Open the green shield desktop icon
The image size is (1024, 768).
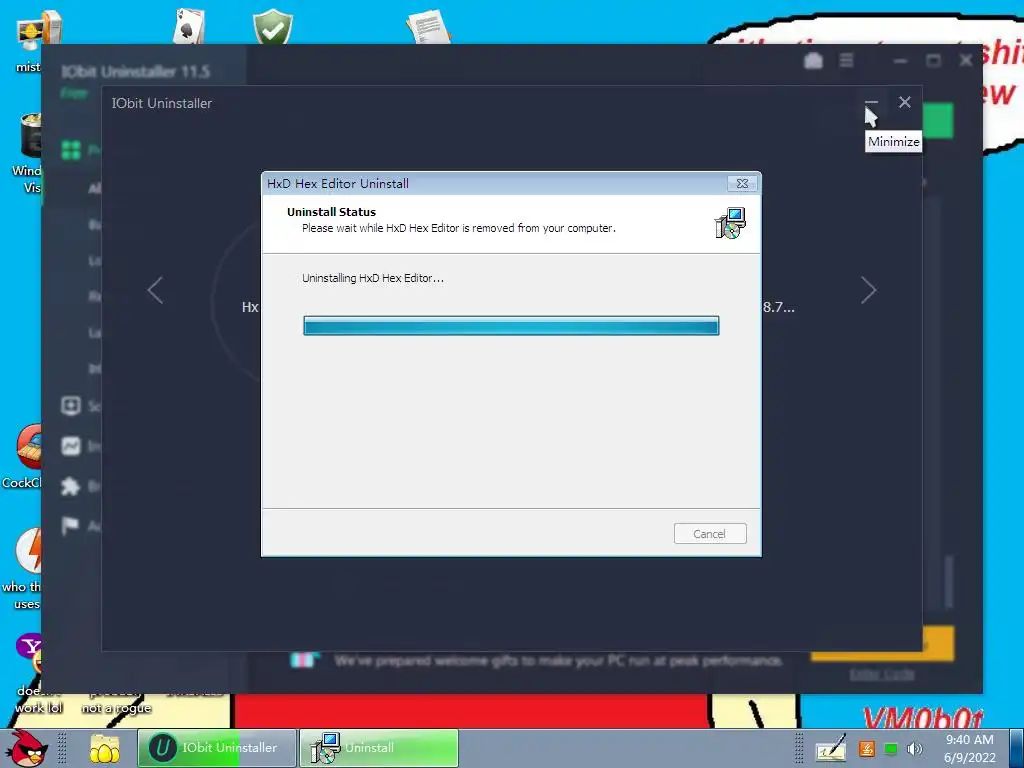pyautogui.click(x=273, y=26)
